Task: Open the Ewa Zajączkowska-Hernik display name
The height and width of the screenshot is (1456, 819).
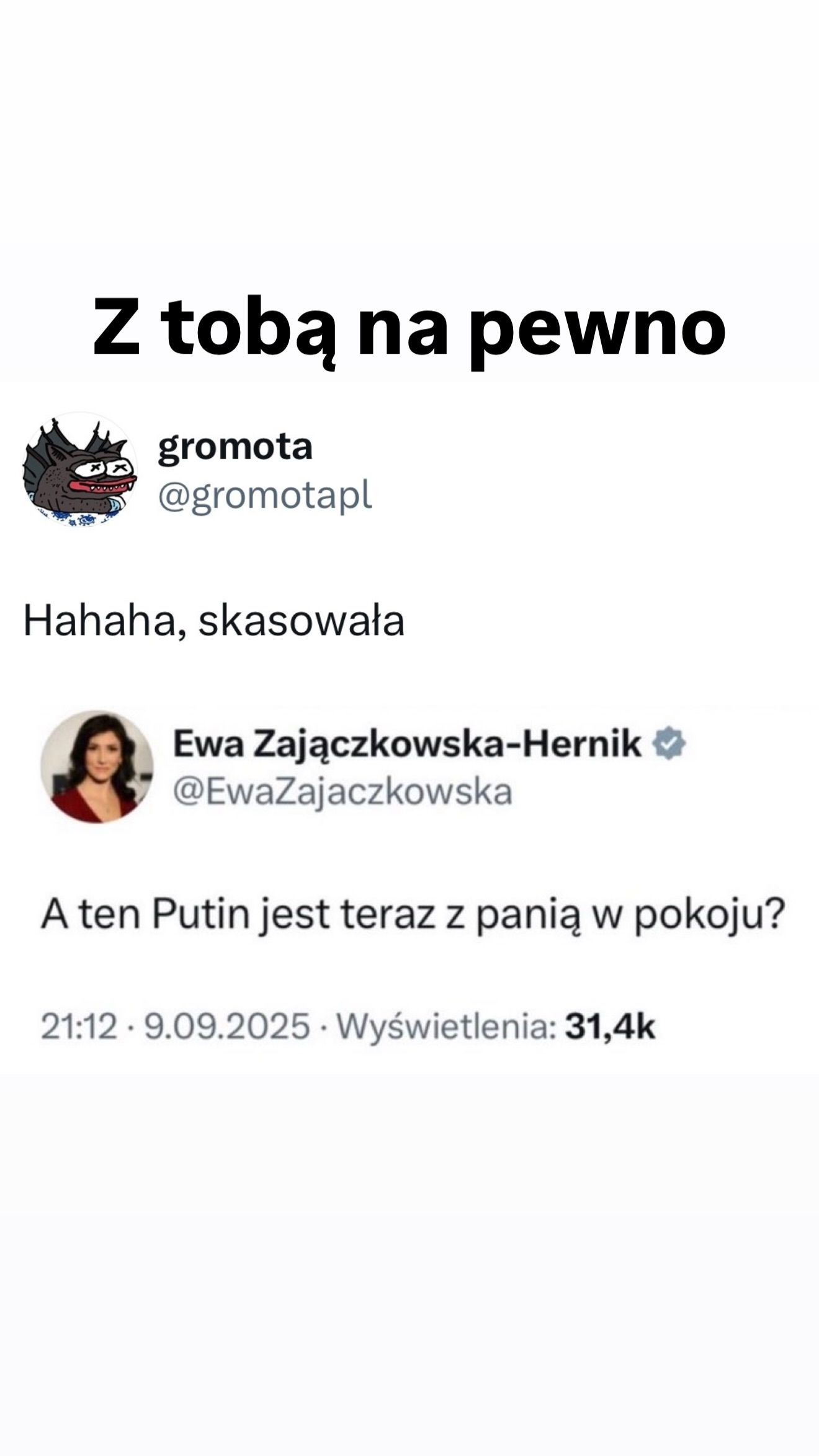Action: point(407,743)
